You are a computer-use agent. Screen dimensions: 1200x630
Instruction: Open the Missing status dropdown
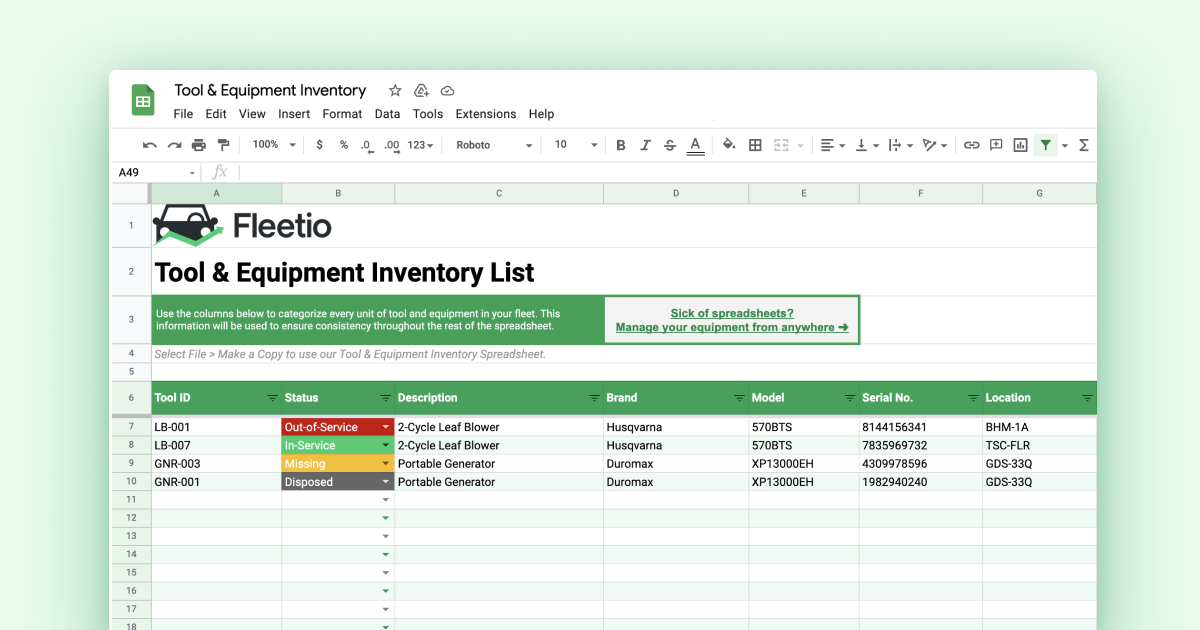pos(386,464)
